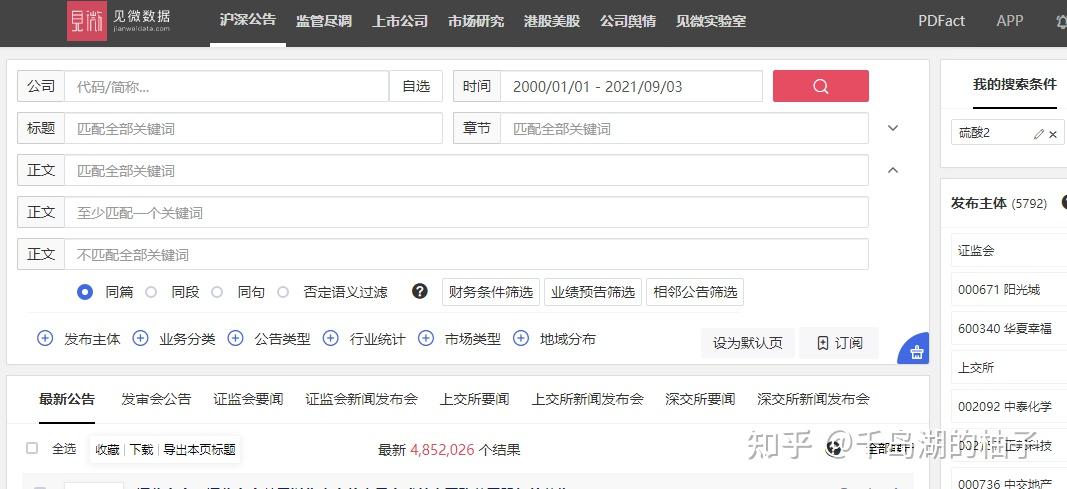This screenshot has width=1067, height=489.
Task: Open the 公司舆情 nav tab
Action: 628,21
